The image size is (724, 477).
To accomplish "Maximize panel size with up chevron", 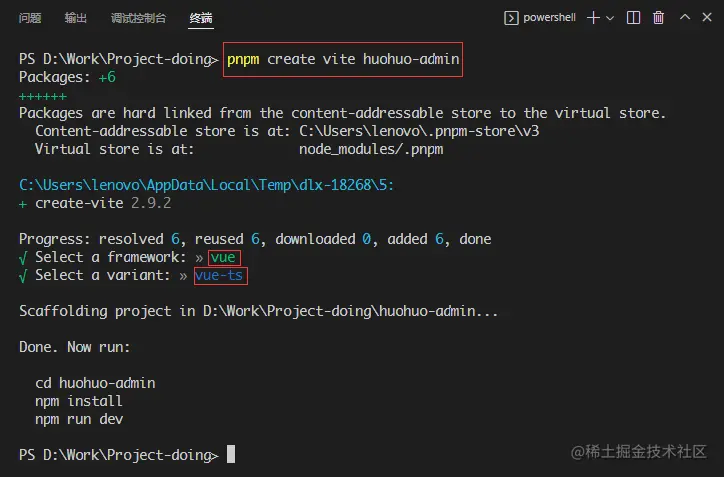I will click(x=685, y=17).
